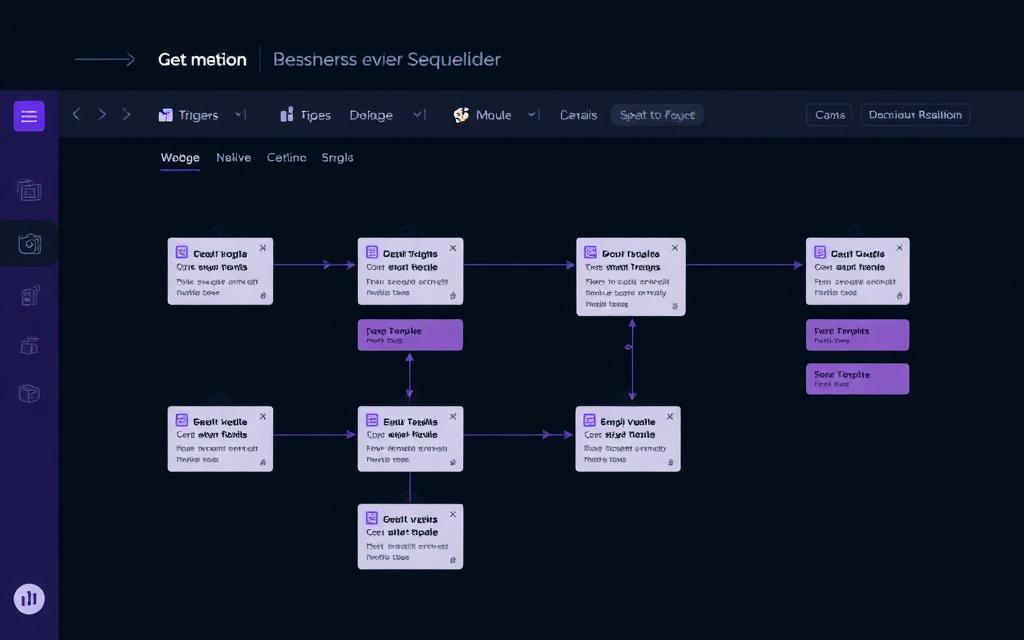
Task: Expand the Trigers dropdown arrow
Action: coord(239,115)
